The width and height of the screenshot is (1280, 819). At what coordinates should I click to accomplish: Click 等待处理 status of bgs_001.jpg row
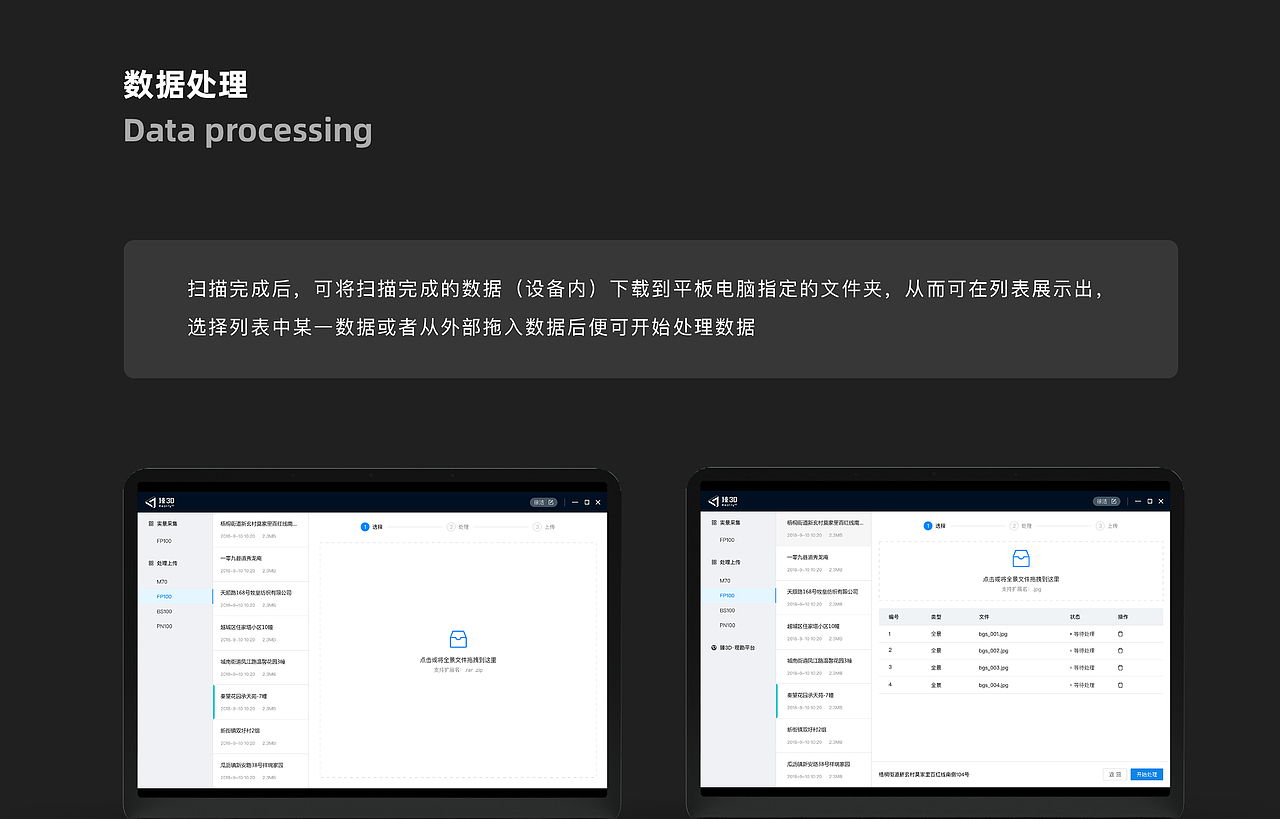1082,634
